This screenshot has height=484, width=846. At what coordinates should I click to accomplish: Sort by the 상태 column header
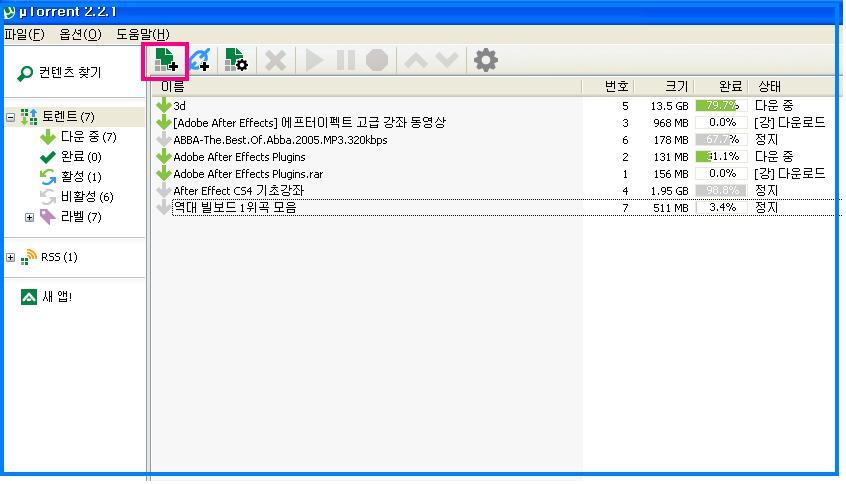pos(793,86)
